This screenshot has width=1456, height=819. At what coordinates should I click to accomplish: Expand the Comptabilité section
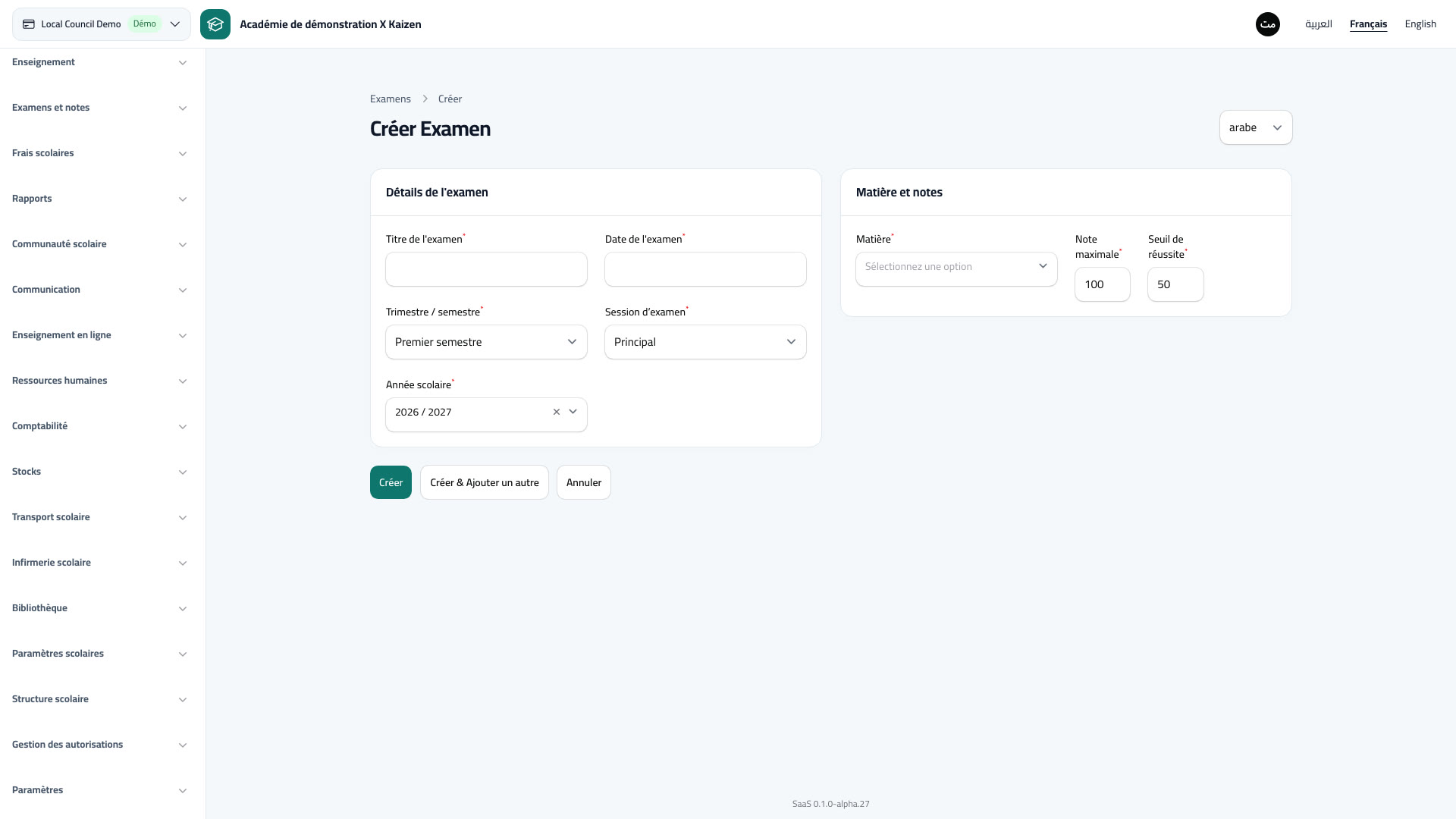pyautogui.click(x=99, y=426)
